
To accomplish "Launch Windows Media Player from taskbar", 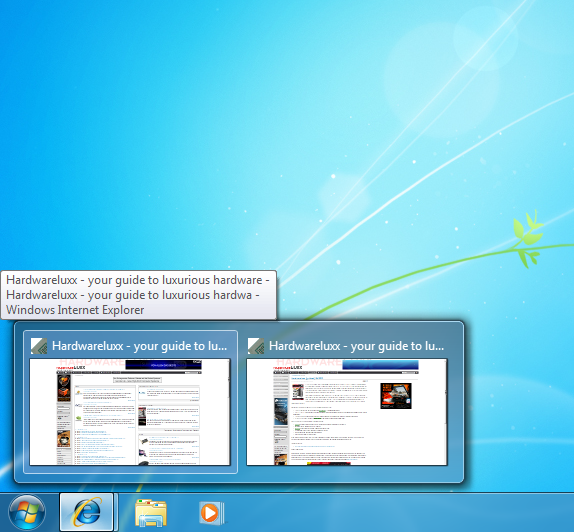I will [212, 513].
